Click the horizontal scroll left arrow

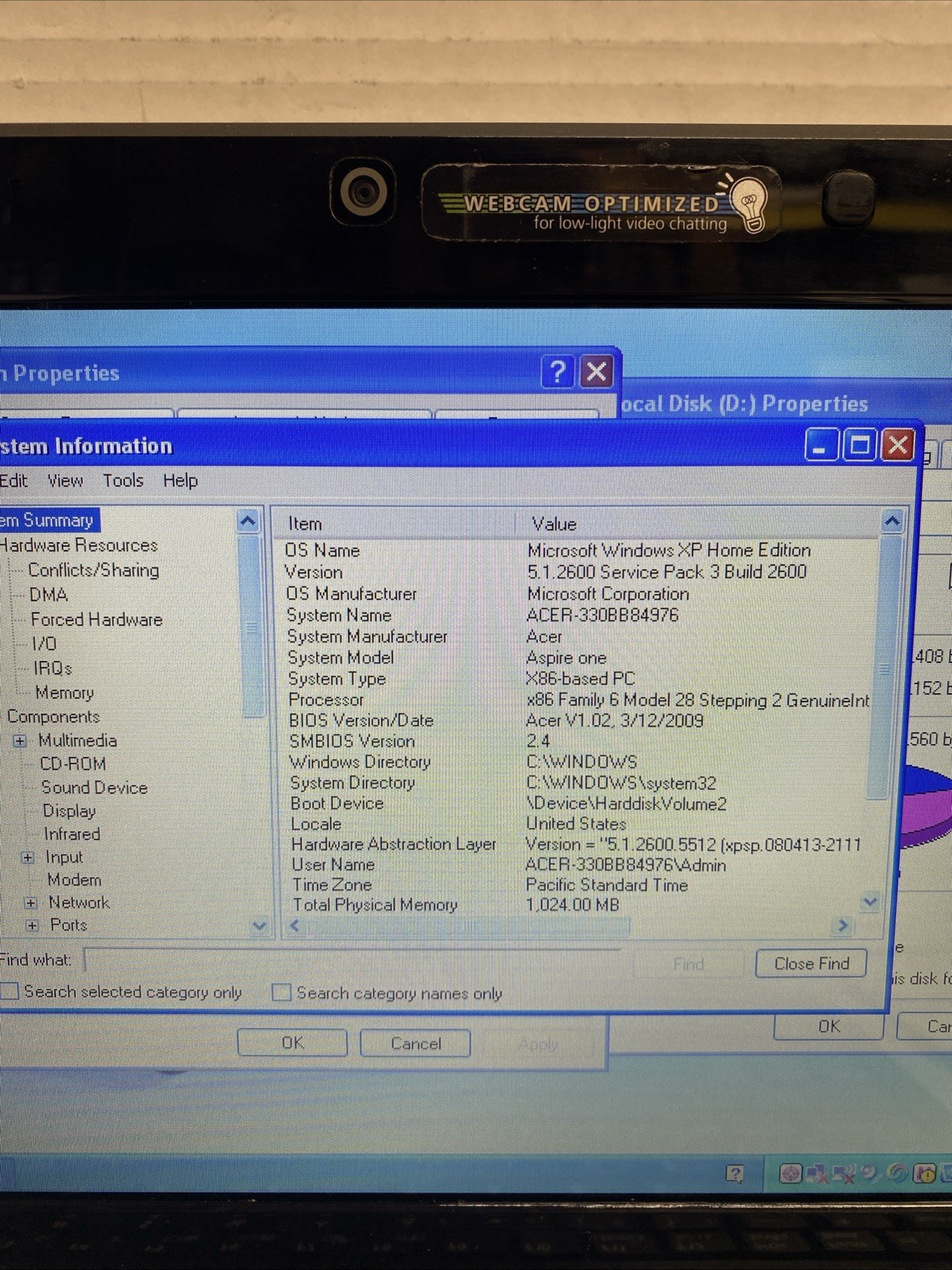coord(295,925)
